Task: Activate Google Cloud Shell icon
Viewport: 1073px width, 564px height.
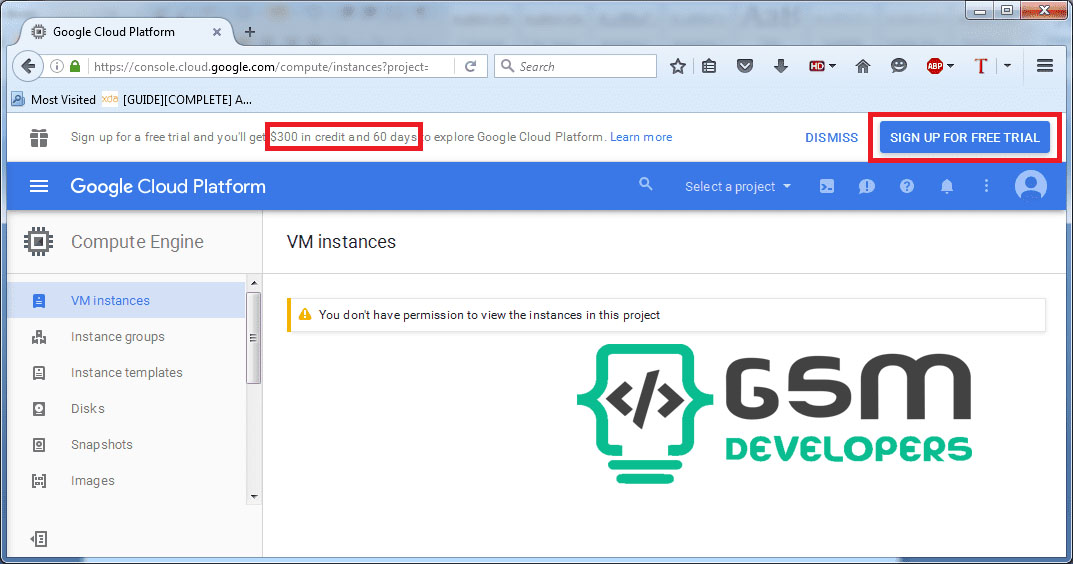Action: click(x=827, y=186)
